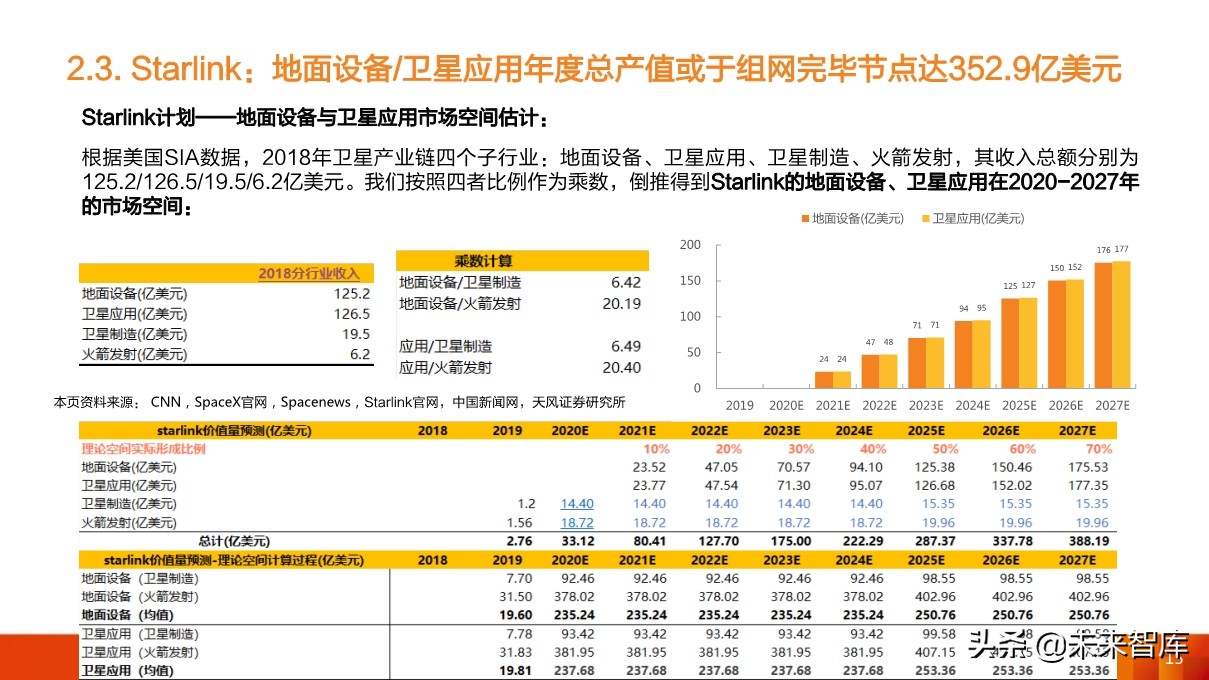Select 7.70 in 地面设备 (卫星制造) row

click(520, 579)
